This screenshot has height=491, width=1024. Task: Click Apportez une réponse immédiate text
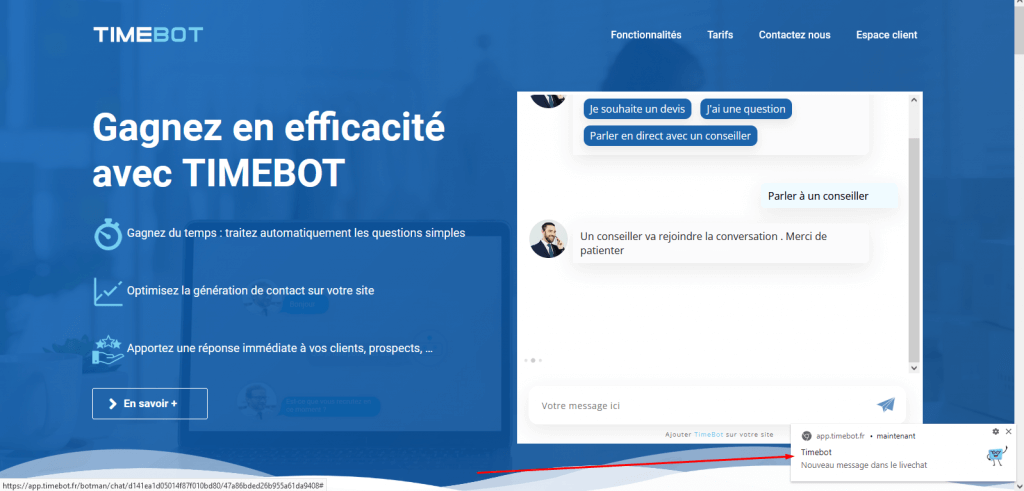tap(280, 348)
